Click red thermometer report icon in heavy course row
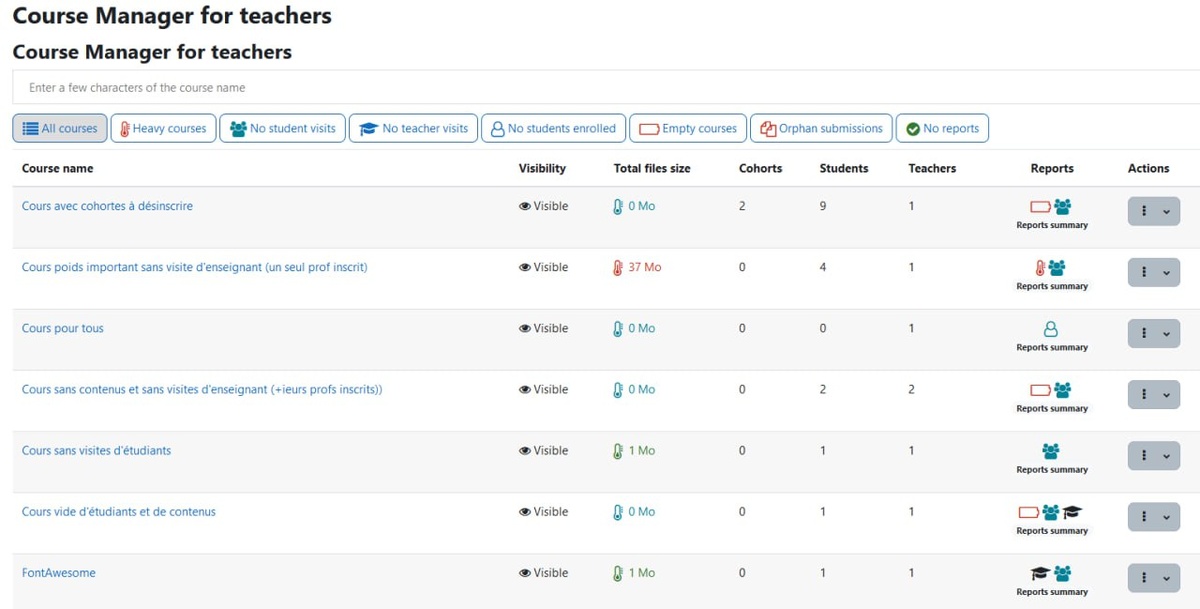1200x609 pixels. pos(1040,268)
